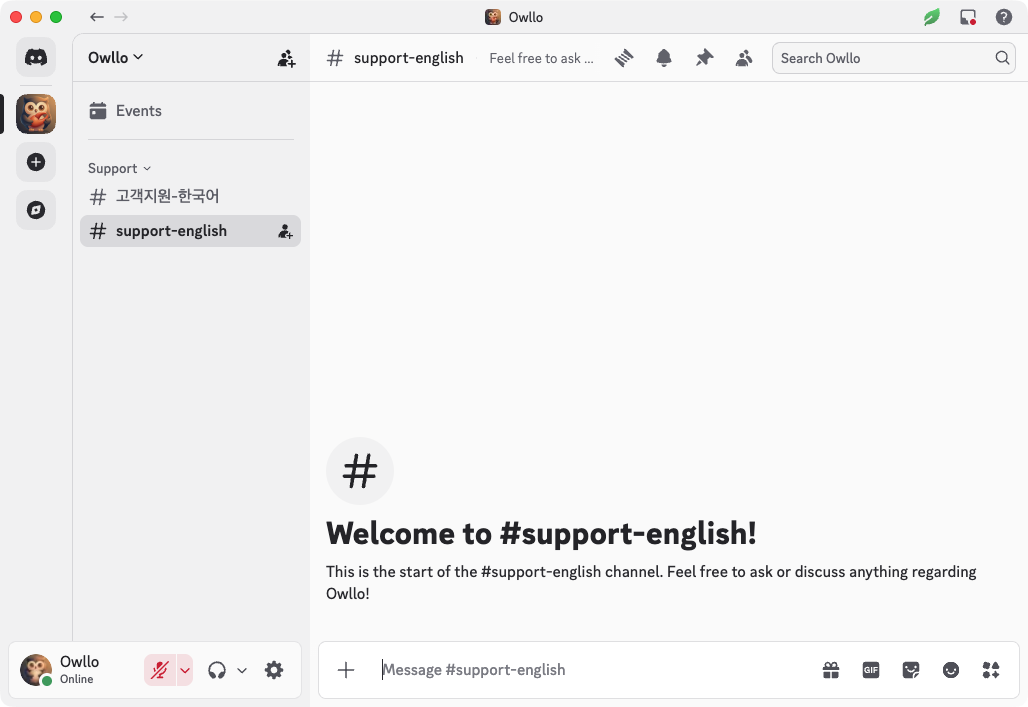Invite people to support-english channel
1028x707 pixels.
point(286,231)
